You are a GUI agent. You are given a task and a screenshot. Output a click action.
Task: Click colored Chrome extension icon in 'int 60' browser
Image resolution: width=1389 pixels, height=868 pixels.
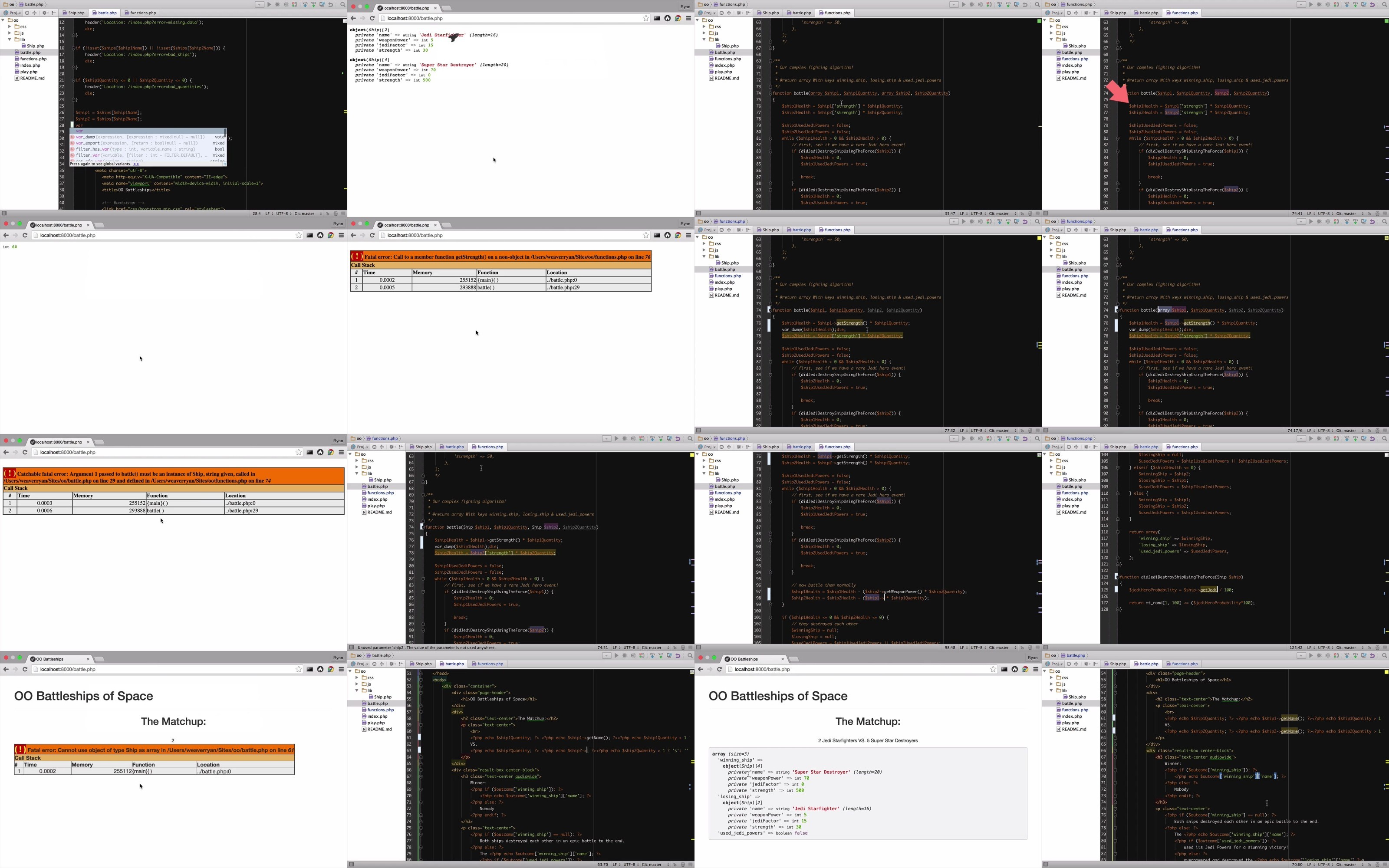(331, 235)
